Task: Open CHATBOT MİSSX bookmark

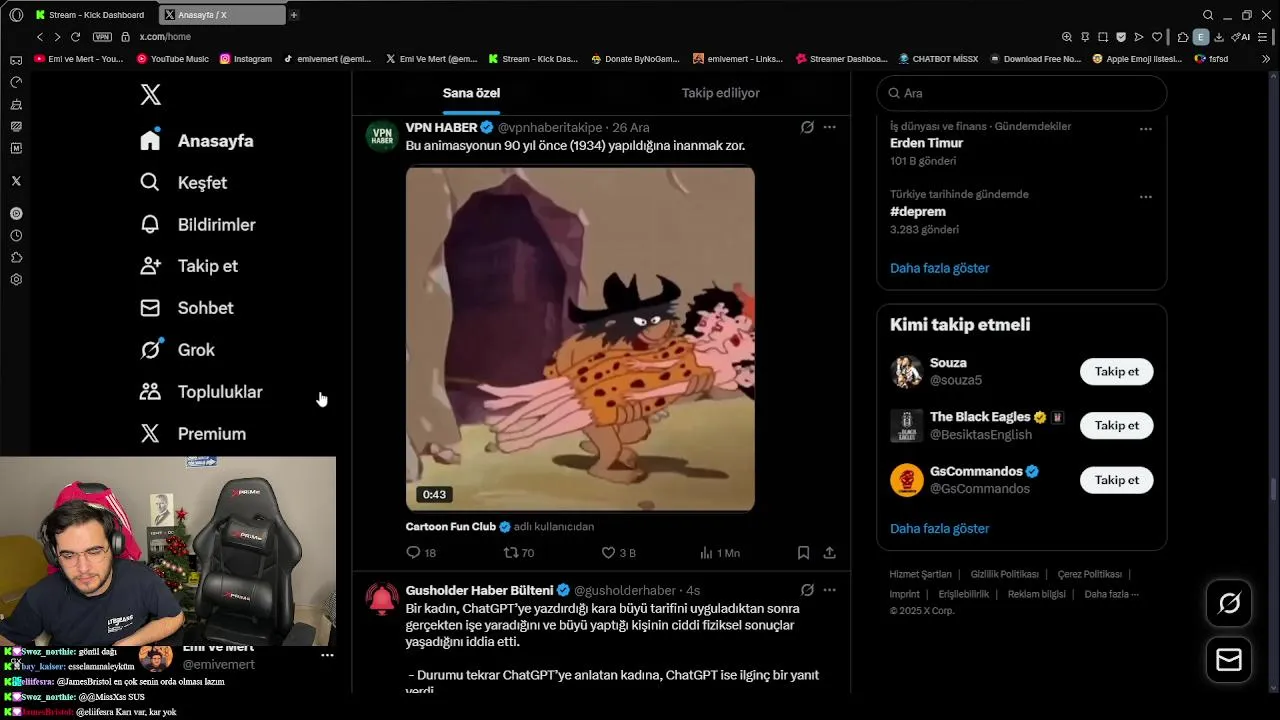Action: point(939,59)
